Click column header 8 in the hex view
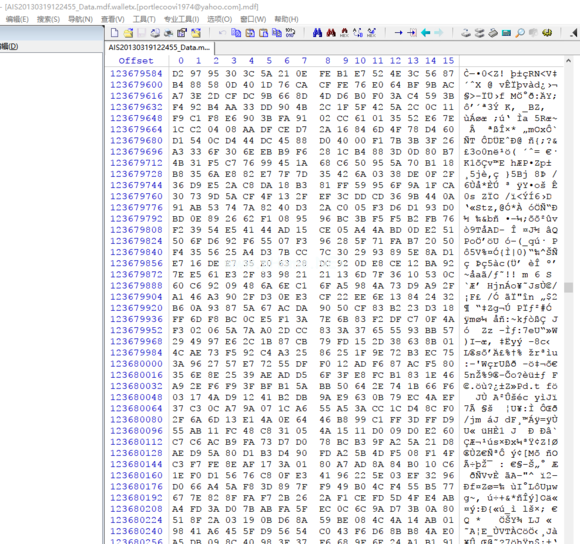580x544 pixels. point(328,61)
